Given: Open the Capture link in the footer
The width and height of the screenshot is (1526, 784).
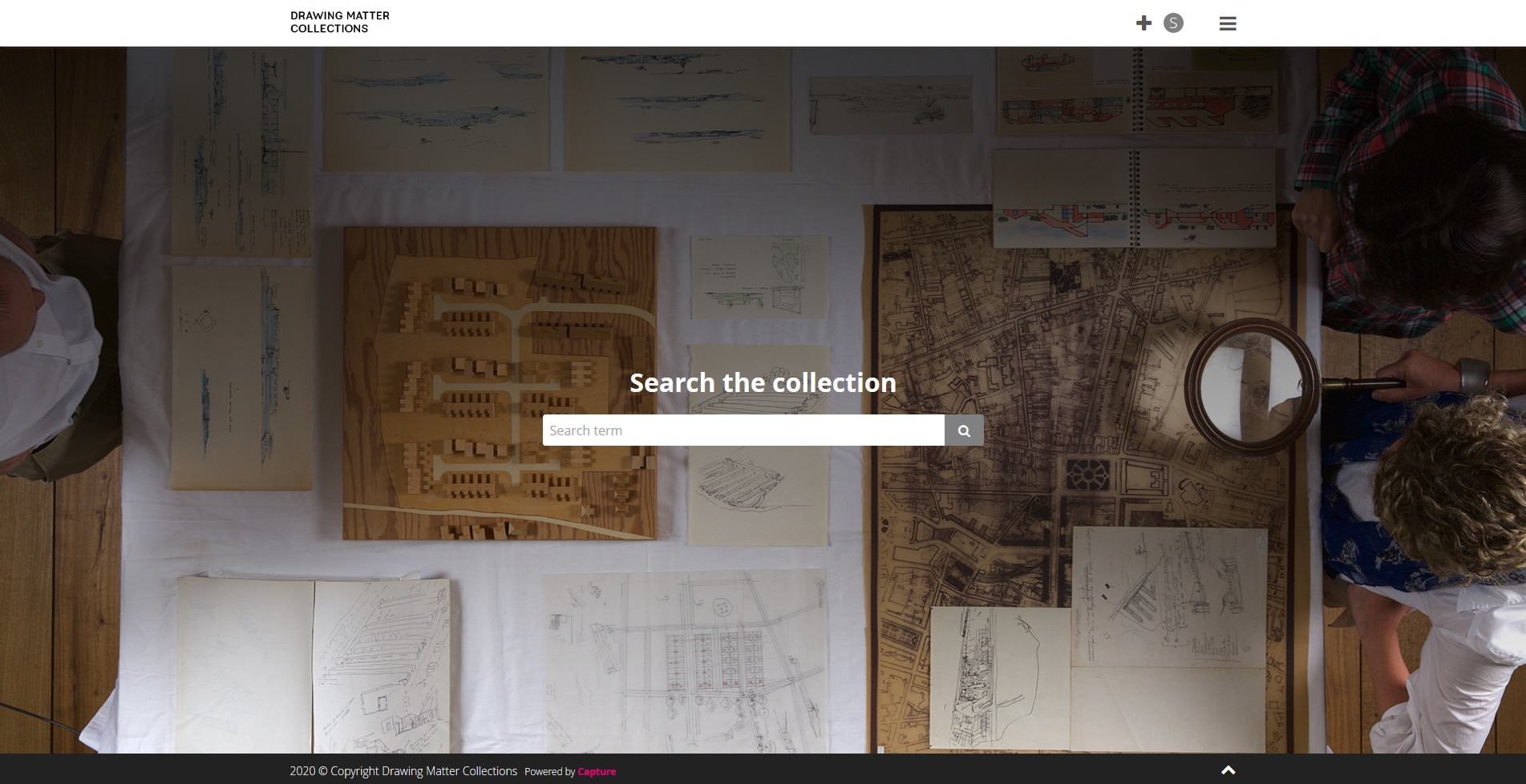Looking at the screenshot, I should 597,772.
